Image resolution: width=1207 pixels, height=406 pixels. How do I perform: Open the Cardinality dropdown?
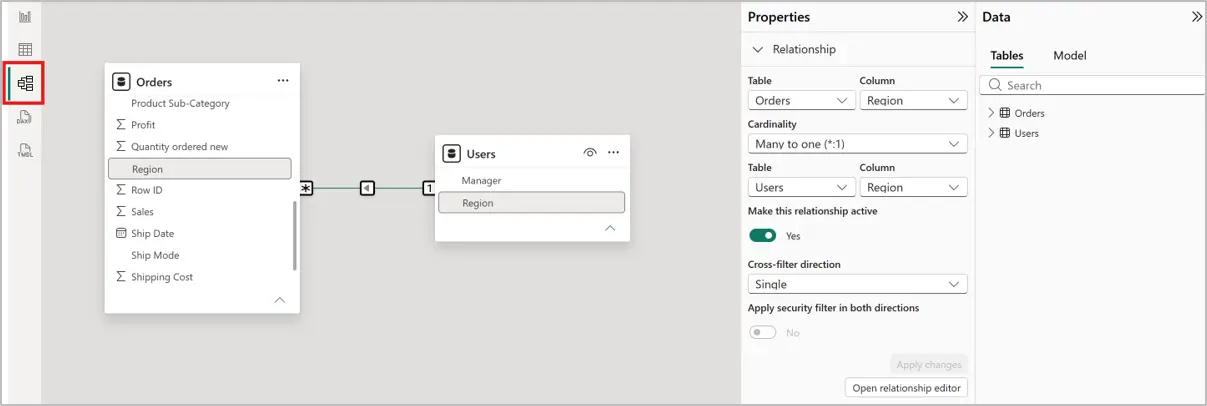[857, 144]
